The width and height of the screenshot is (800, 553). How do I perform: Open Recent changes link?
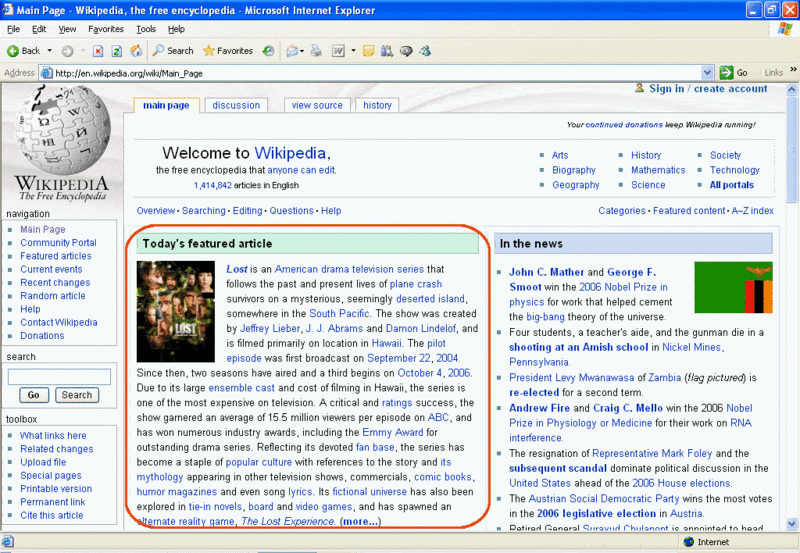pyautogui.click(x=55, y=283)
